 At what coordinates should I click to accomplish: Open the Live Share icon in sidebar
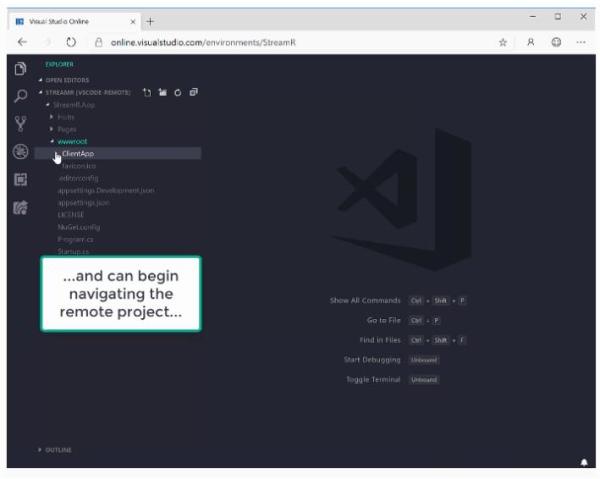coord(20,208)
